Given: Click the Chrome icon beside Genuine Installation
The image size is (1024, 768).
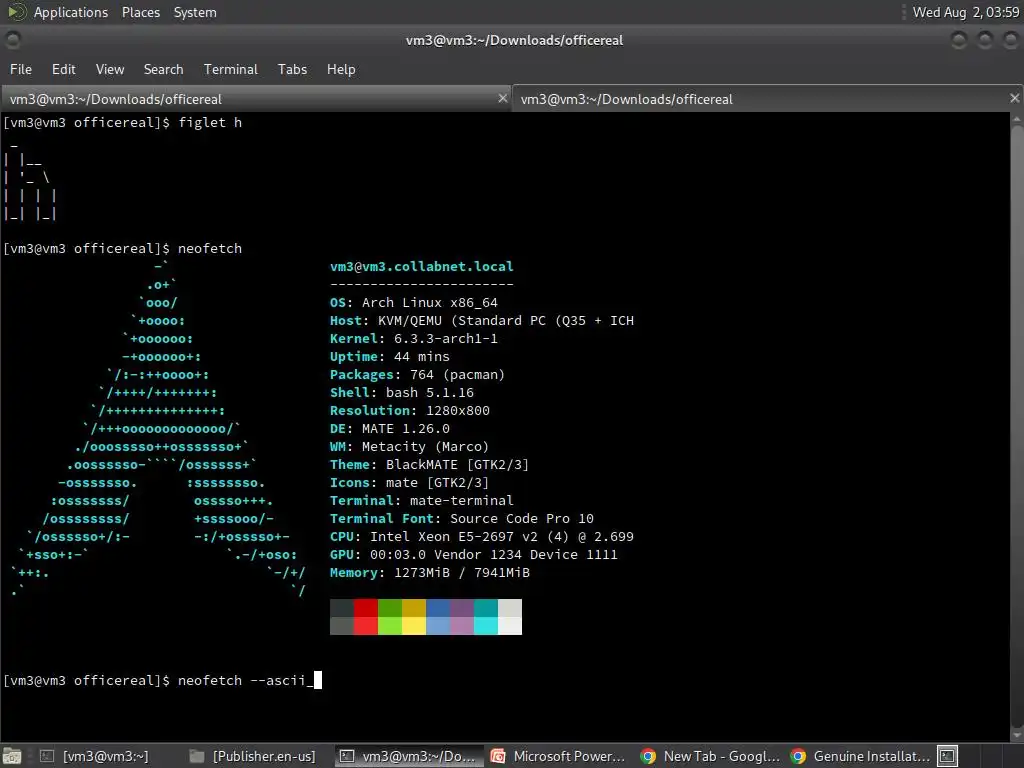Looking at the screenshot, I should pyautogui.click(x=798, y=756).
